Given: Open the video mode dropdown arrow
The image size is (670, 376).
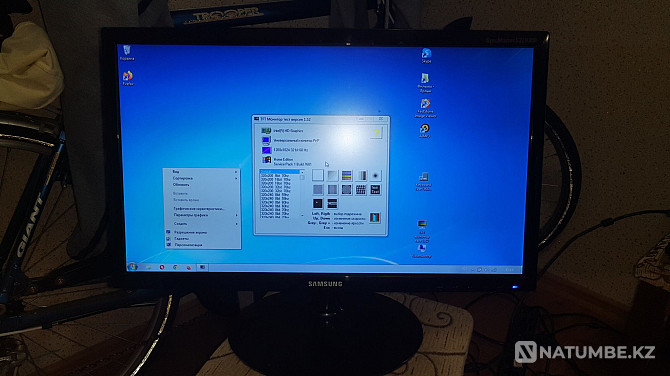Looking at the screenshot, I should point(302,172).
